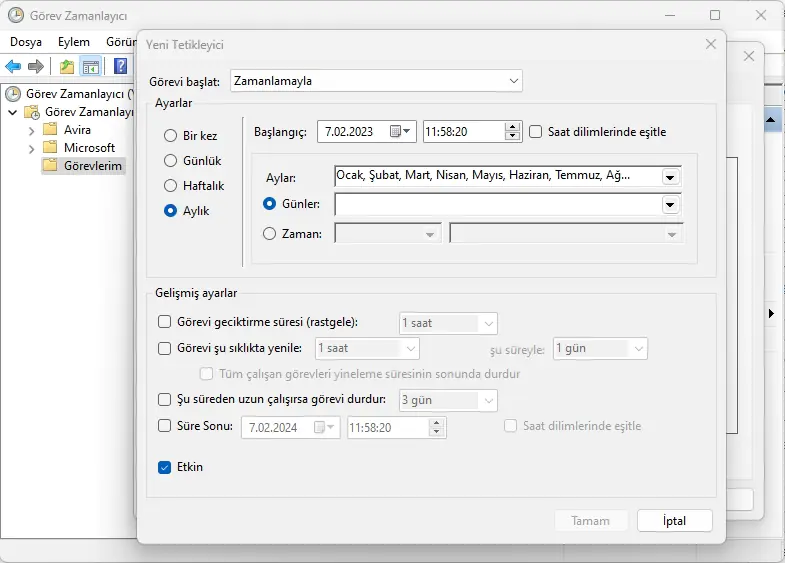785x563 pixels.
Task: Expand the Aylar months dropdown
Action: click(x=670, y=176)
